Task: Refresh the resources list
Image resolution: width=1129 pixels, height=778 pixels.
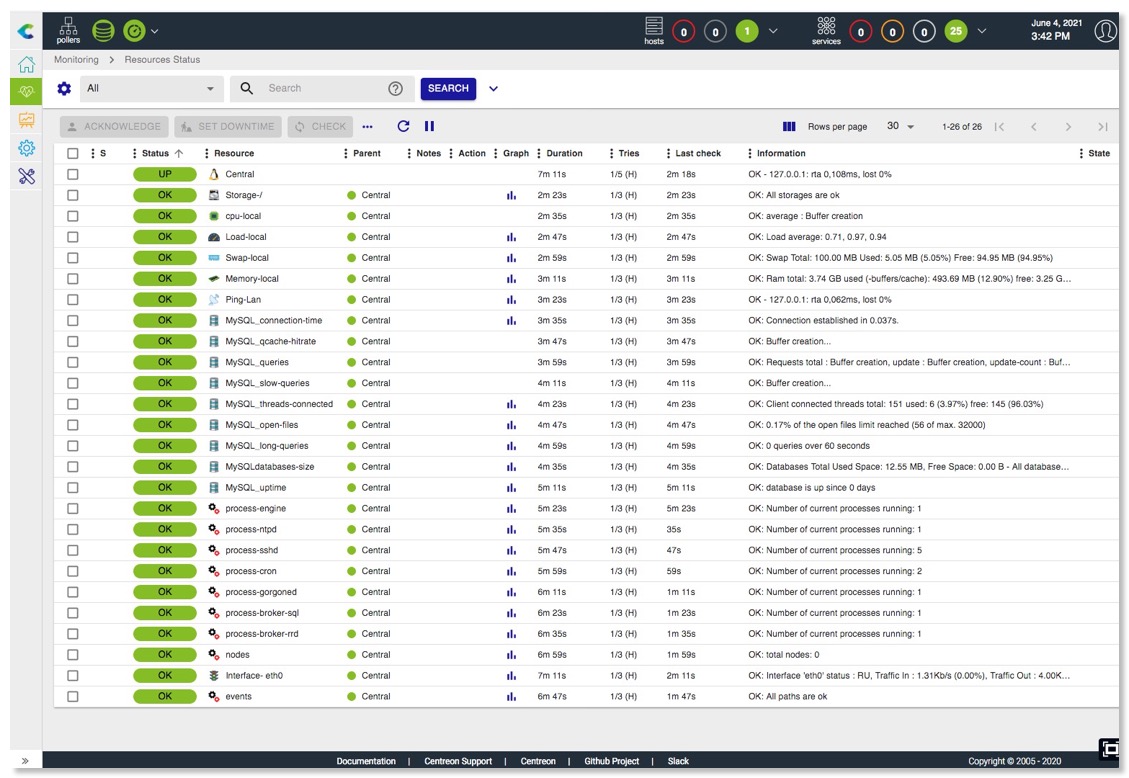Action: pos(402,126)
